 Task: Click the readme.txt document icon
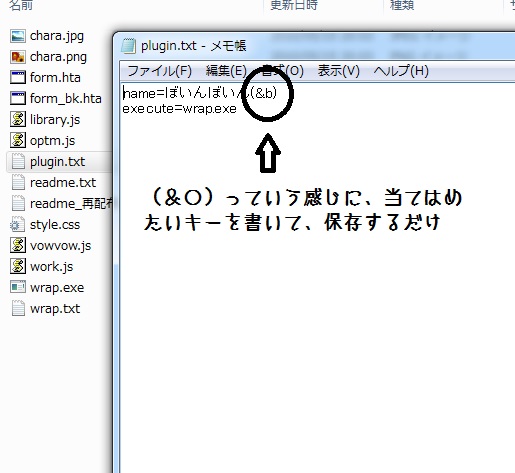pyautogui.click(x=18, y=183)
